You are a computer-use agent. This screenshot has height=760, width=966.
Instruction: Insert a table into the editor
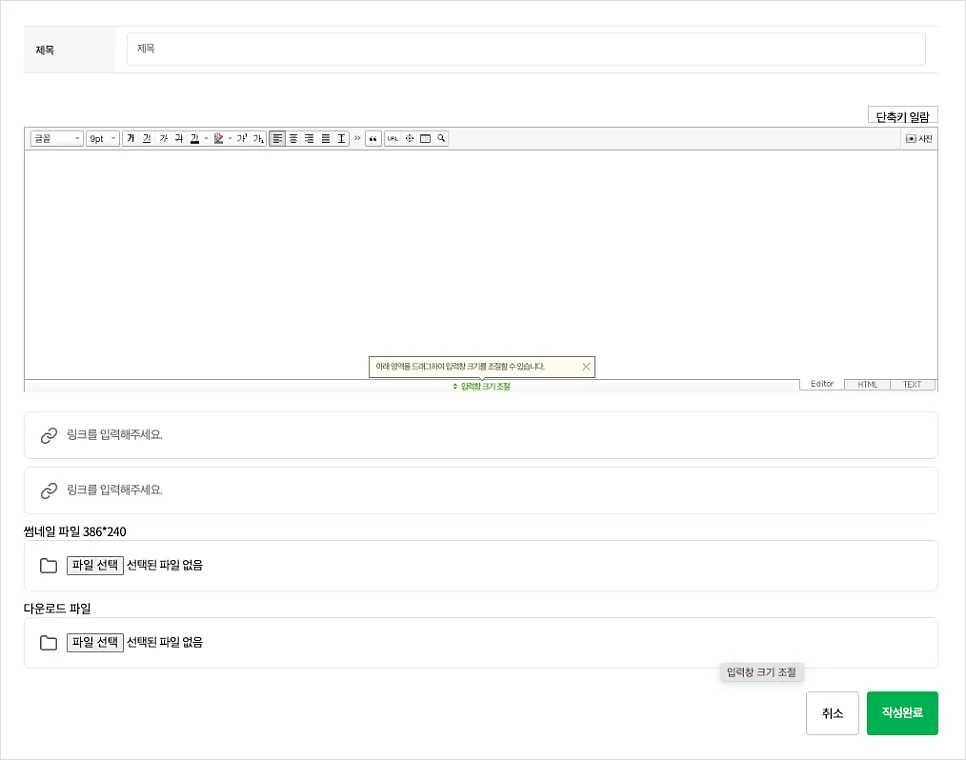(x=425, y=139)
